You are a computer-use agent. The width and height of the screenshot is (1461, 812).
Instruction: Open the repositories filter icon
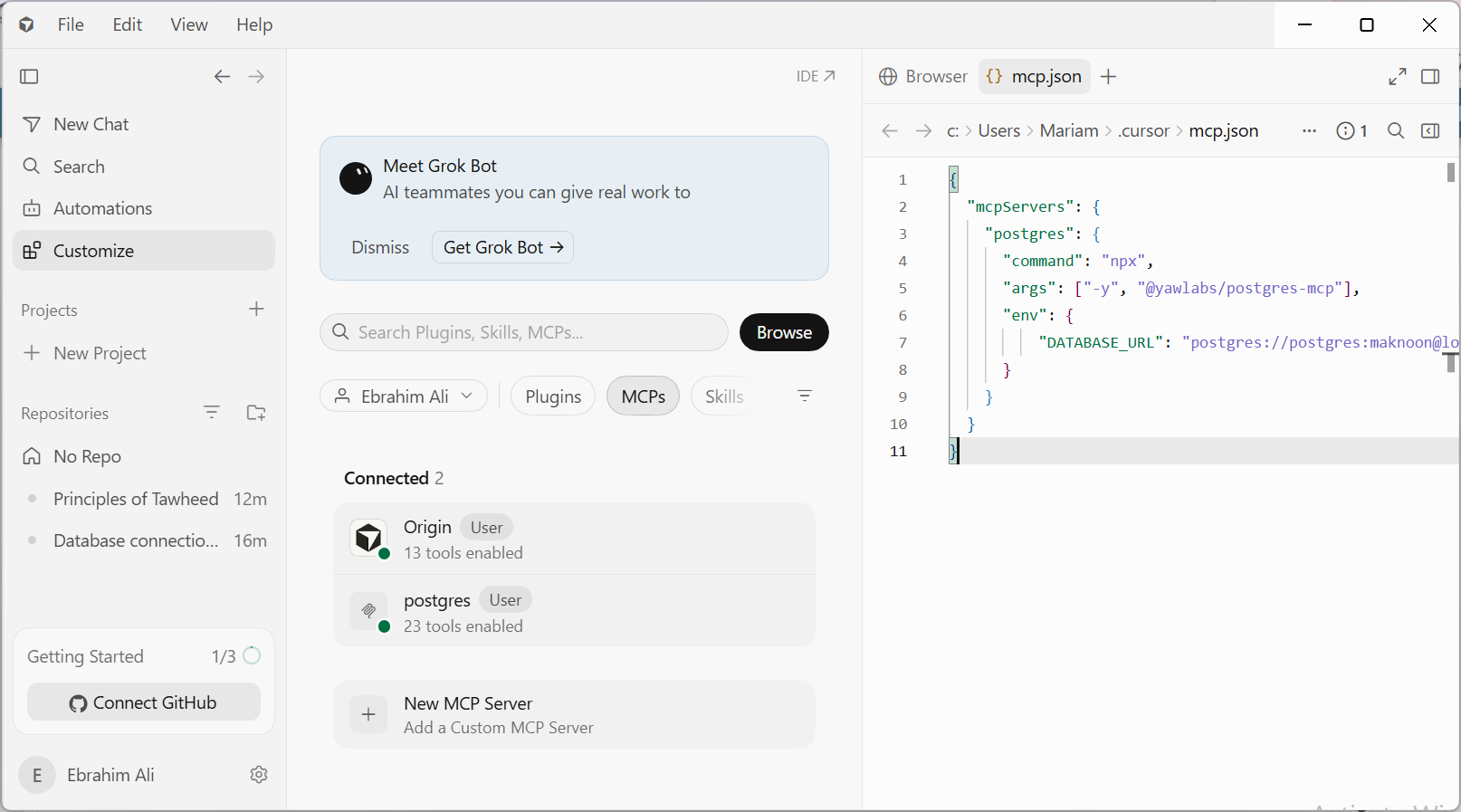coord(212,412)
